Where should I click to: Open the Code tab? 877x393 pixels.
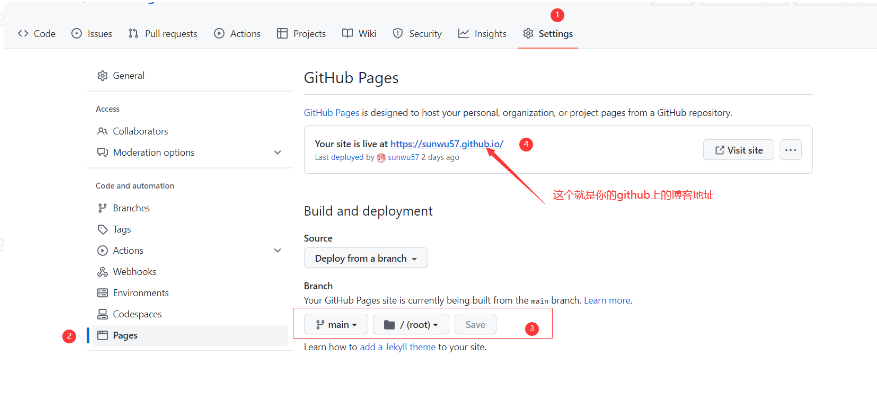pos(36,34)
